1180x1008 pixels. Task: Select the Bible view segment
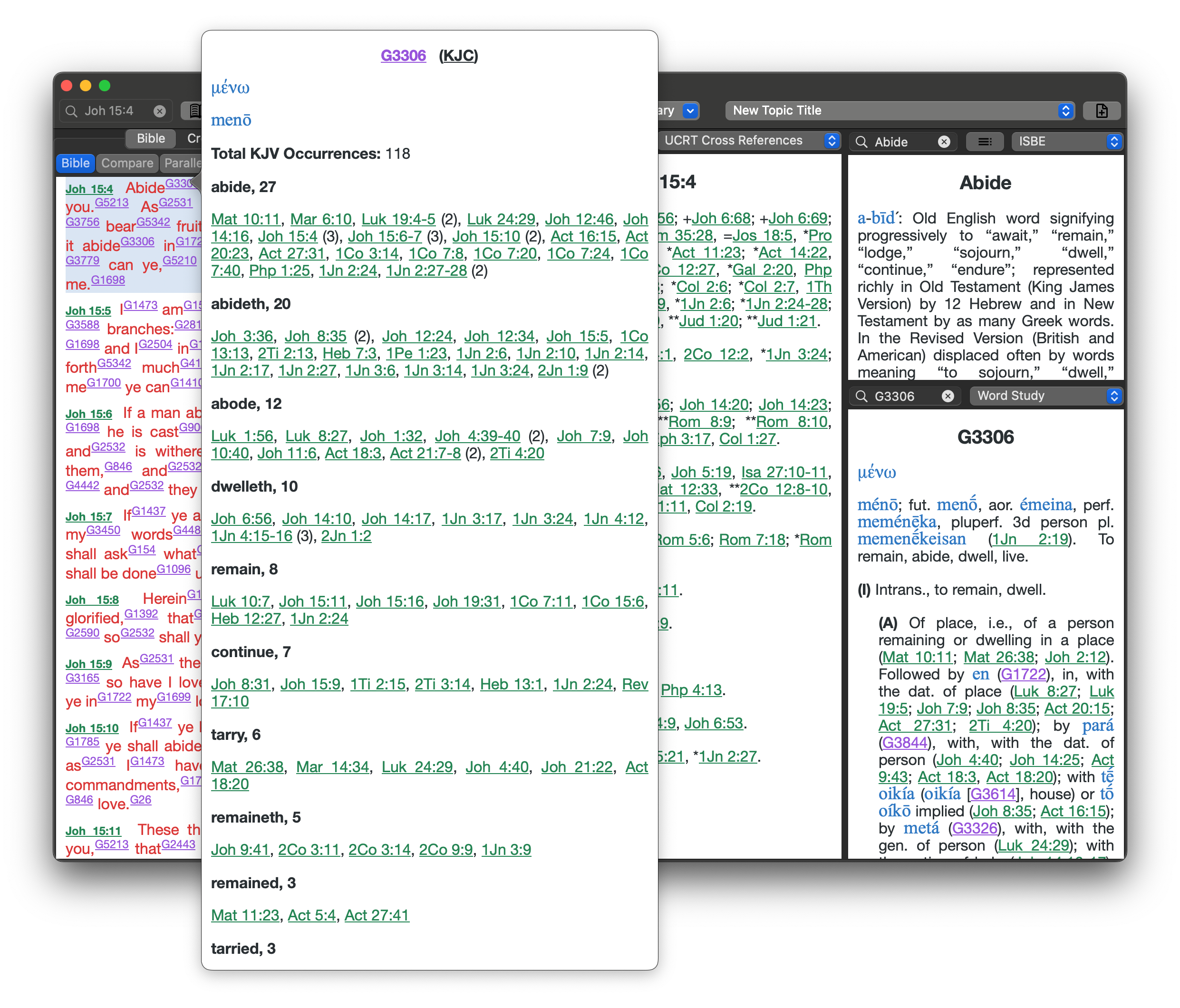[x=76, y=164]
